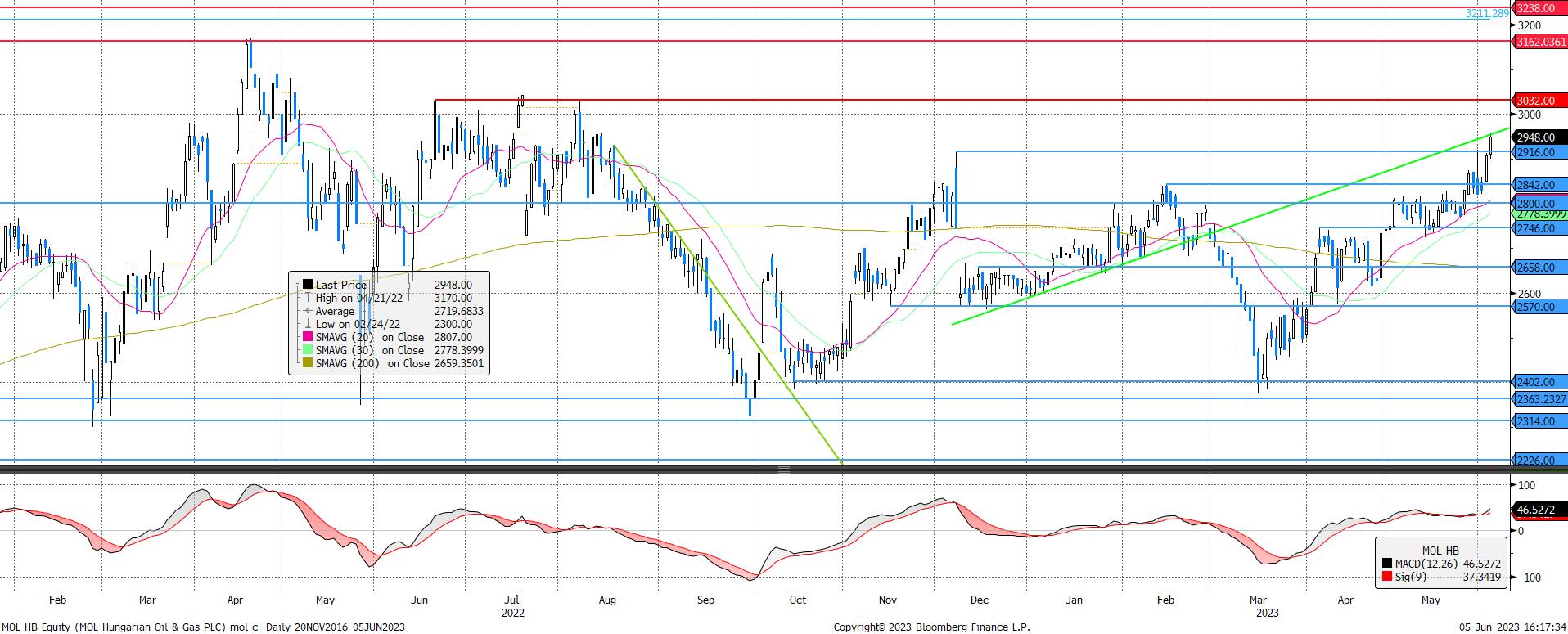Click the Dec month label on the time axis
This screenshot has height=634, width=1568.
[x=979, y=600]
